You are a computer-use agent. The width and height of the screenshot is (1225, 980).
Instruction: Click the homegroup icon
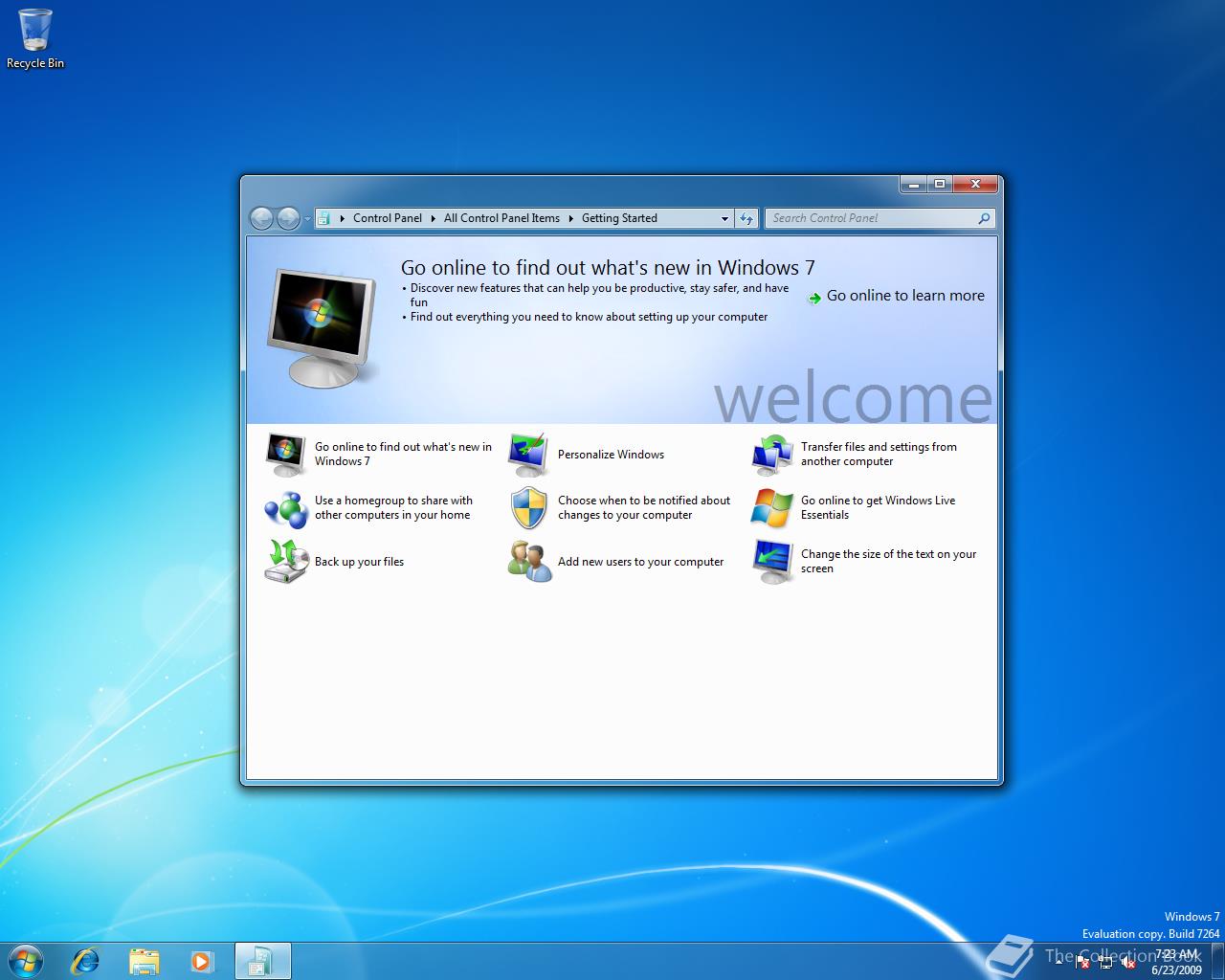[285, 508]
